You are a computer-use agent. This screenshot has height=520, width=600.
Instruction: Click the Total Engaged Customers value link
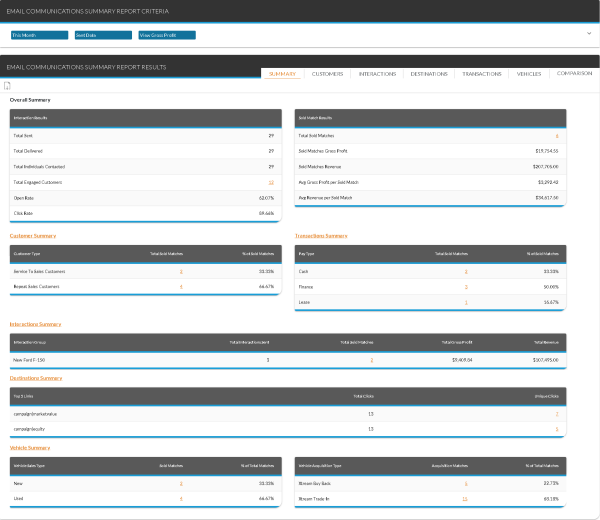pos(271,182)
